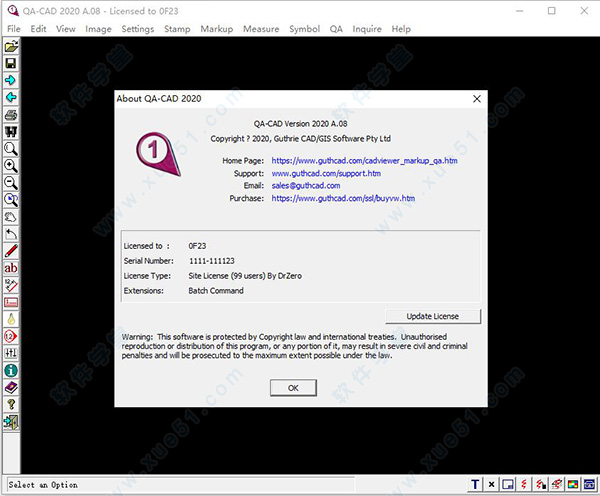600x496 pixels.
Task: Open the Home Page cadviewer_markup_qa.htm link
Action: tap(364, 160)
